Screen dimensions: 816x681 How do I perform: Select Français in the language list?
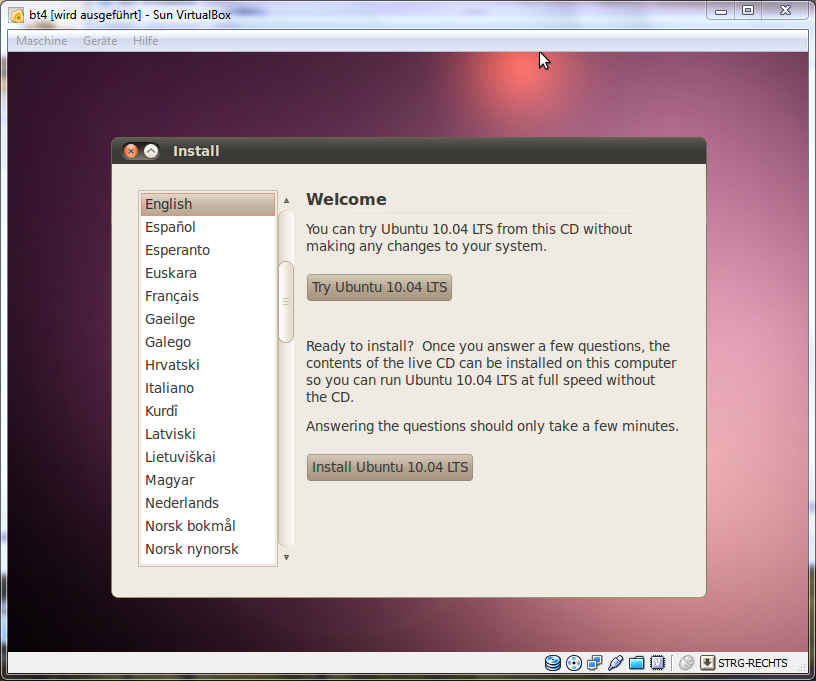(x=172, y=296)
